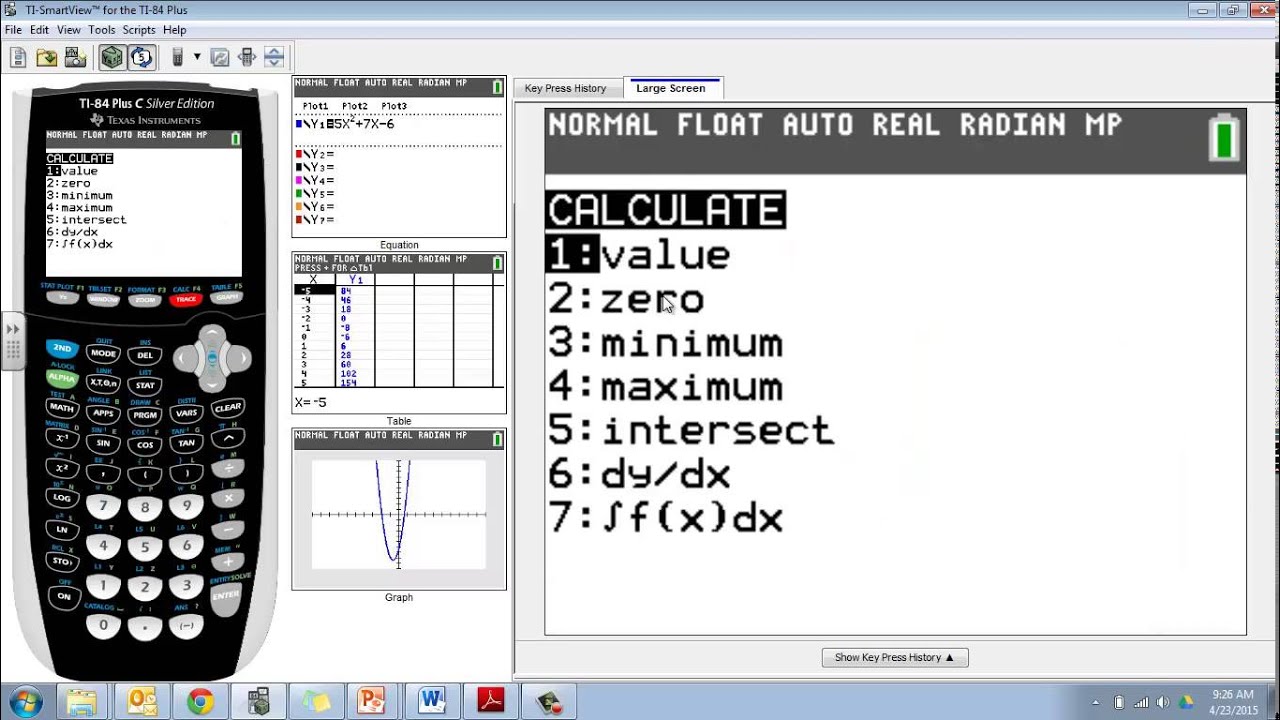Screen dimensions: 1280x720
Task: Open the Tools menu
Action: pyautogui.click(x=102, y=30)
